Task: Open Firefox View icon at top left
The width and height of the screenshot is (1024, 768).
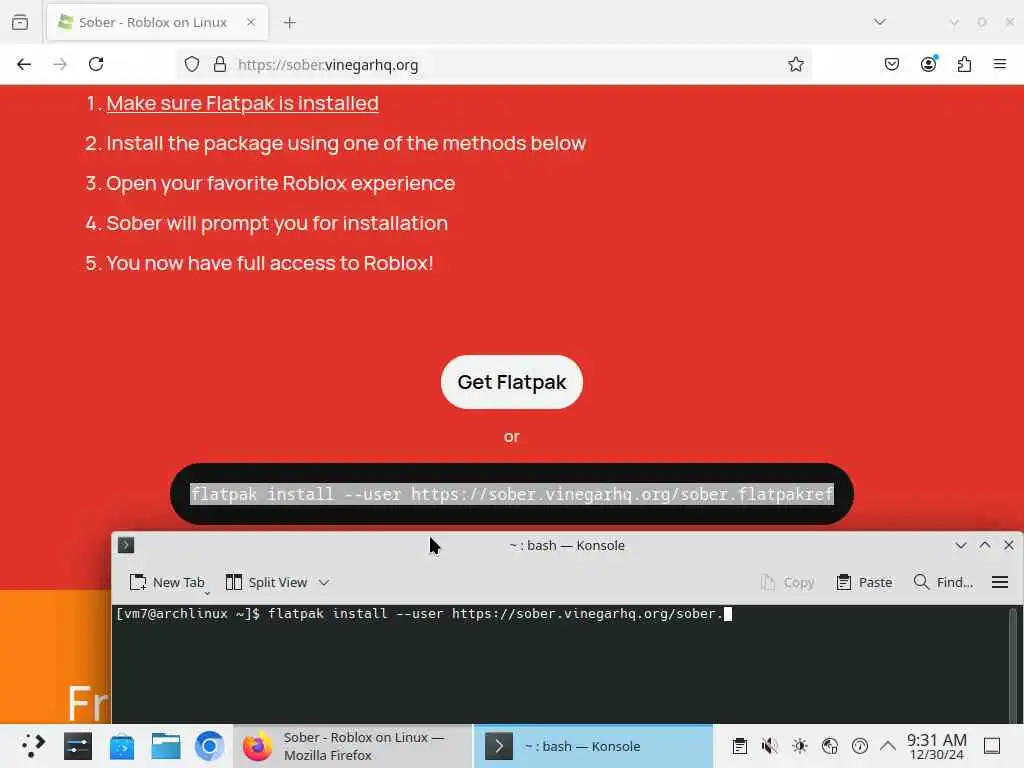Action: coord(20,22)
